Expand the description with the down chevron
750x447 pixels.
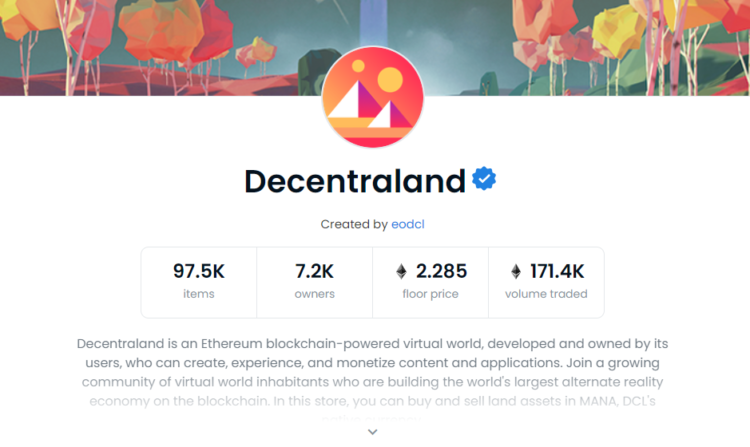373,432
